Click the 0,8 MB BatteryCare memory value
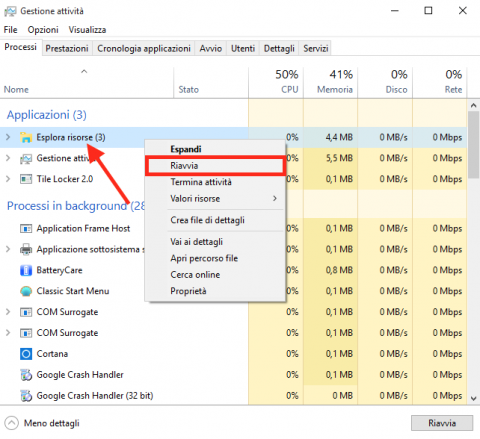The height and width of the screenshot is (439, 480). (339, 270)
